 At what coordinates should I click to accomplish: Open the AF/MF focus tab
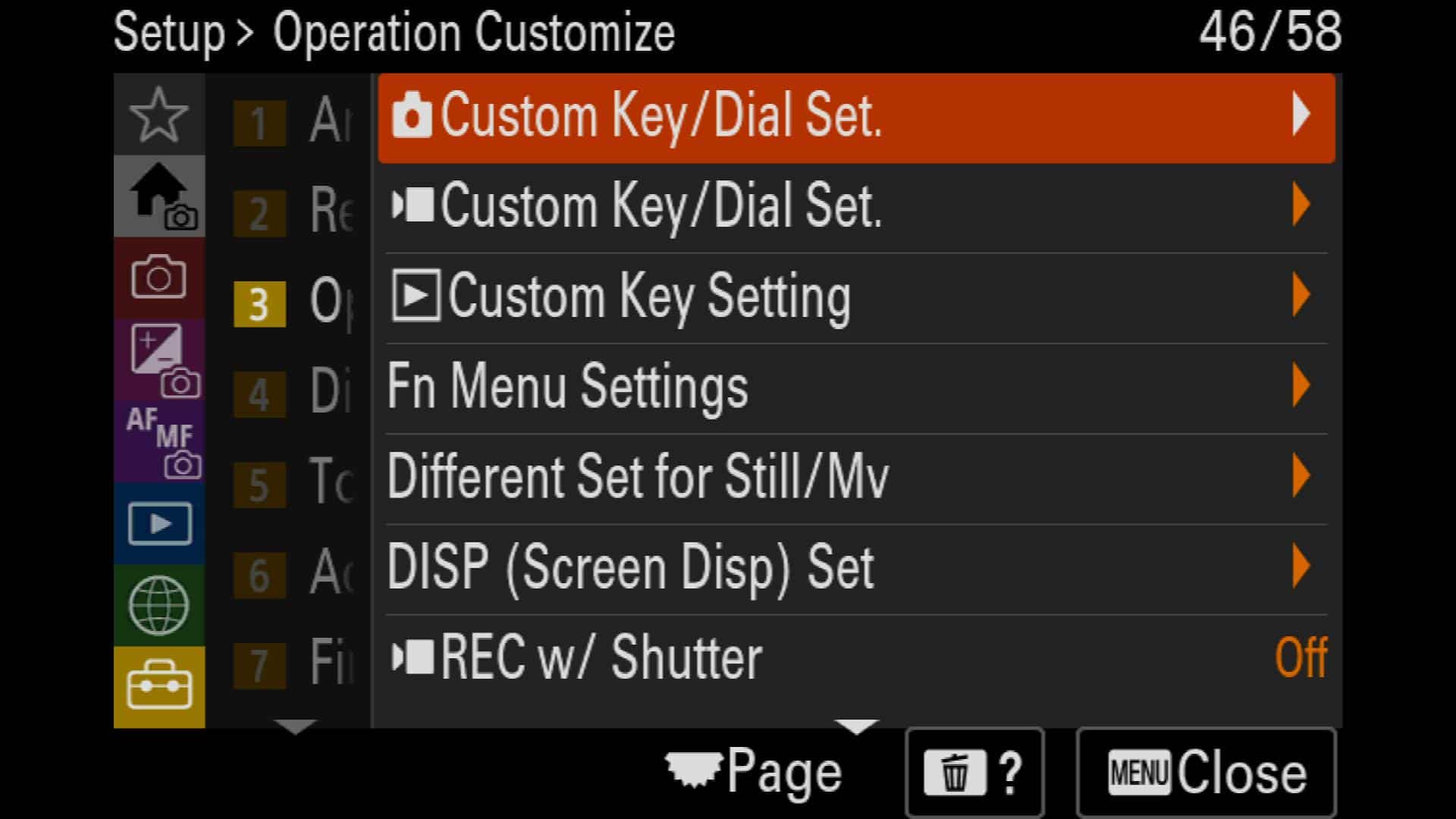[x=158, y=441]
